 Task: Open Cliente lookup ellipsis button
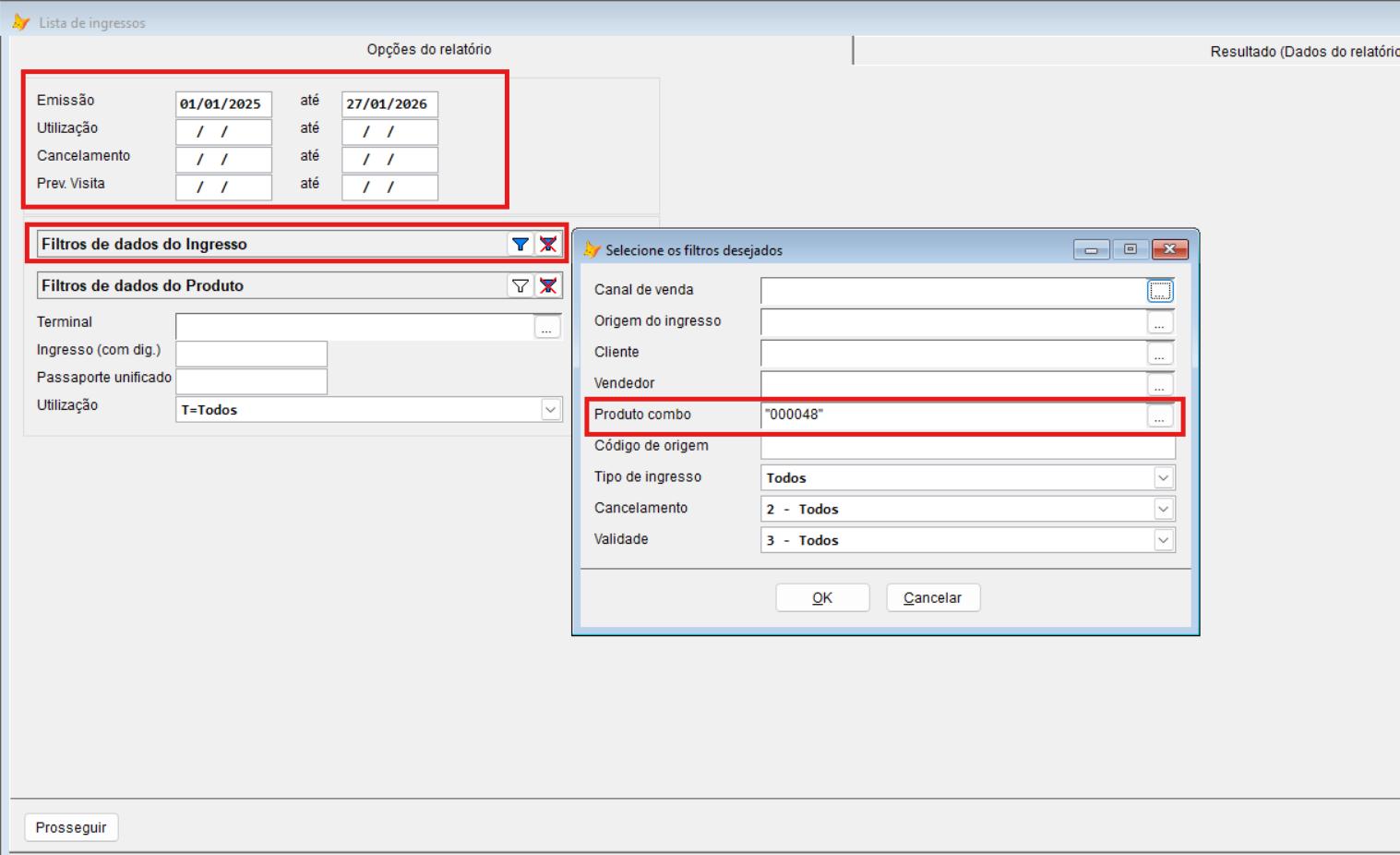1160,354
